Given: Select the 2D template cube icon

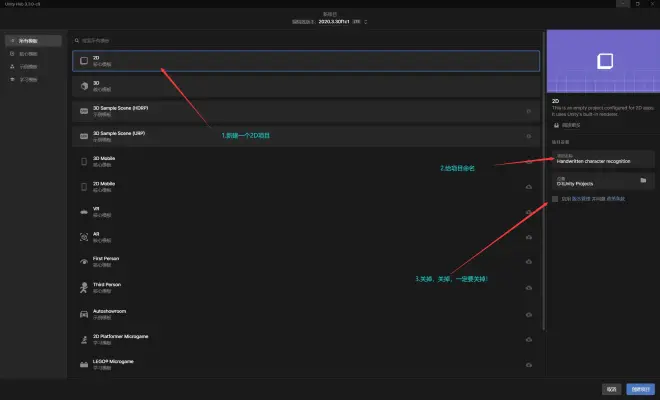Looking at the screenshot, I should point(84,61).
